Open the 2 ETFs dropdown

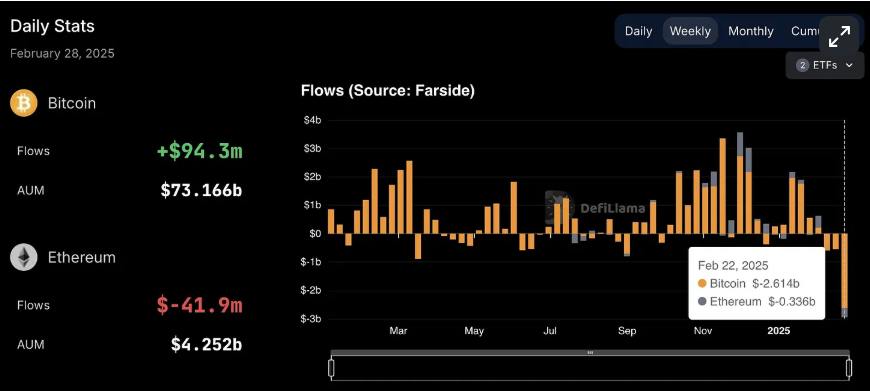tap(825, 65)
